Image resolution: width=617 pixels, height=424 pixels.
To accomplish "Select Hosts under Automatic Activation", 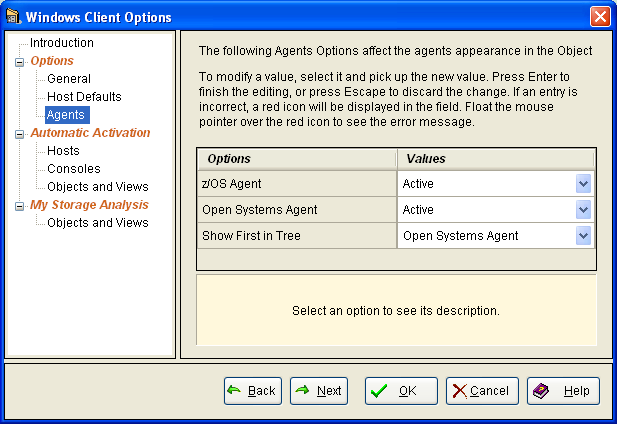I will (63, 151).
